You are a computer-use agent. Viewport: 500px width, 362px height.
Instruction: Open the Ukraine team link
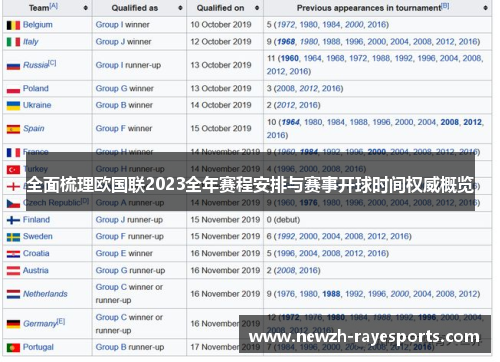click(37, 105)
